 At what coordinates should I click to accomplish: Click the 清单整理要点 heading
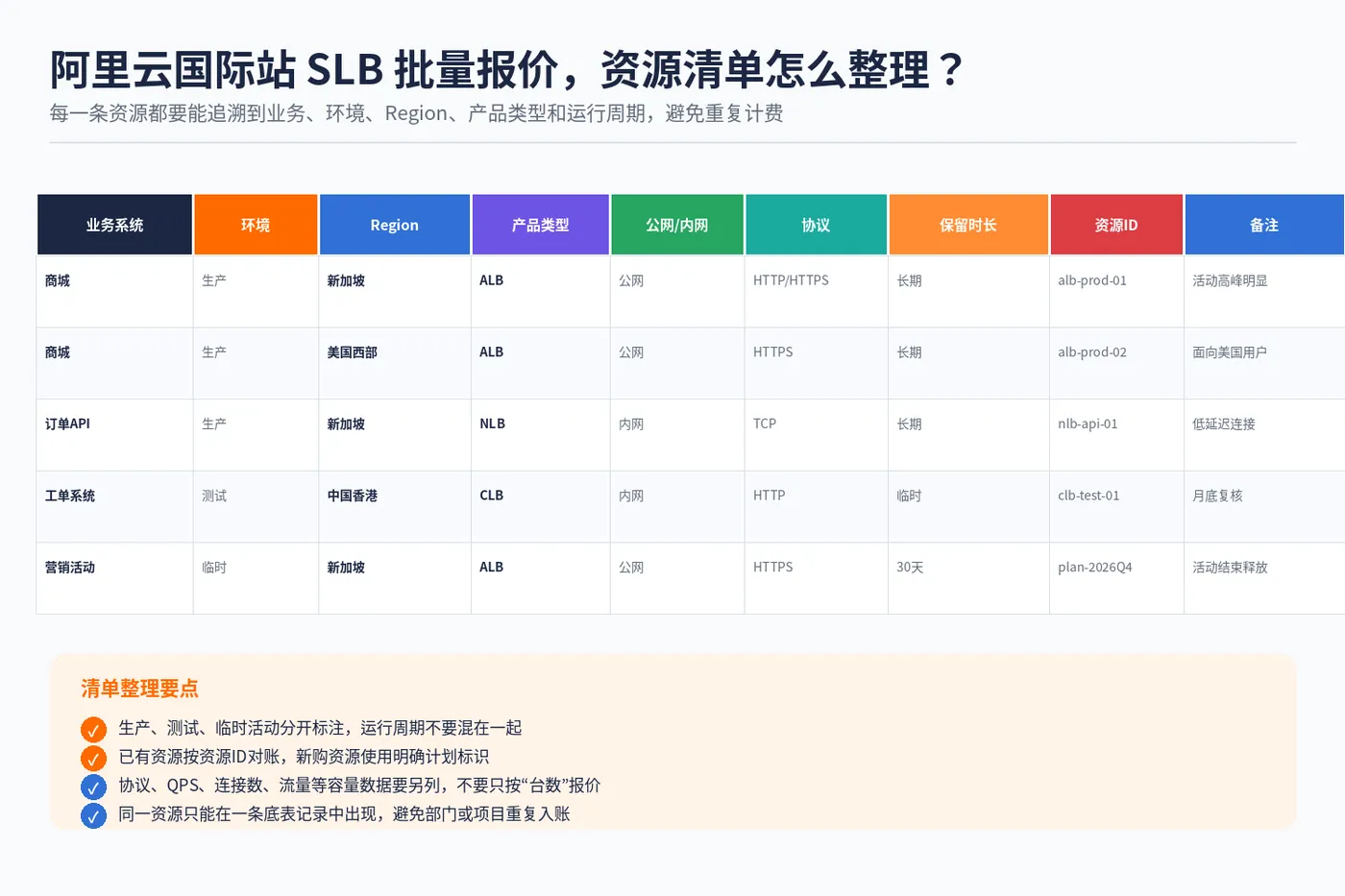139,689
